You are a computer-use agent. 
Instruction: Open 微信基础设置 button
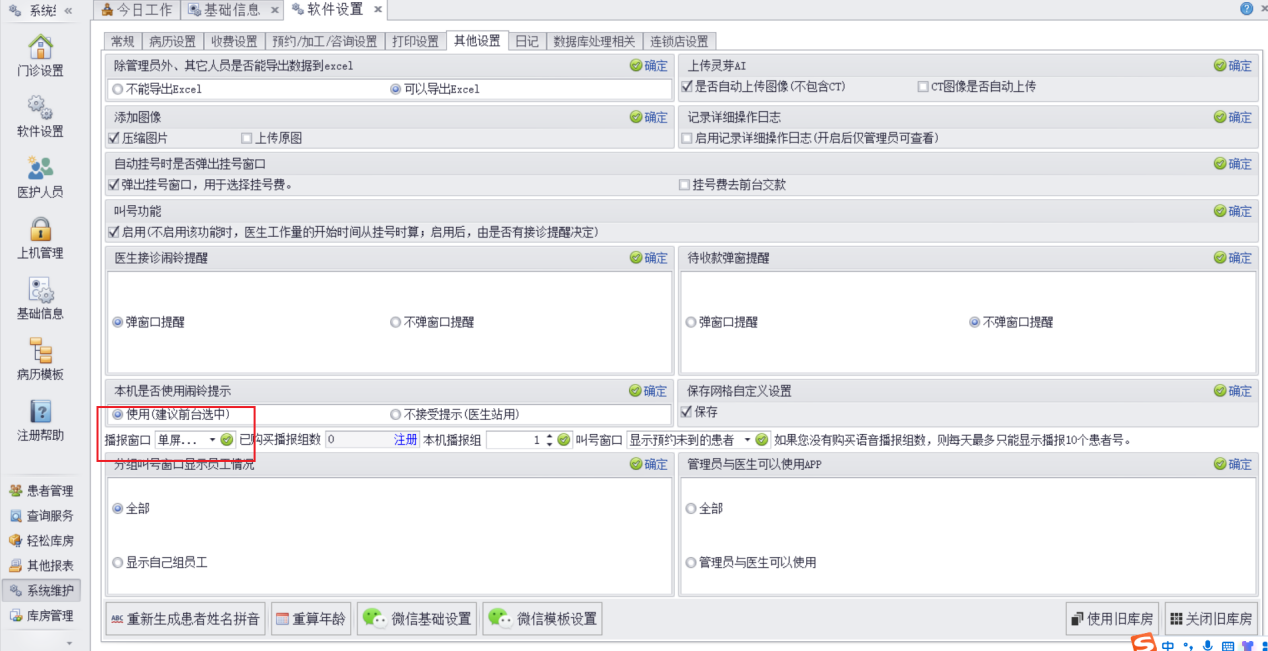tap(417, 619)
